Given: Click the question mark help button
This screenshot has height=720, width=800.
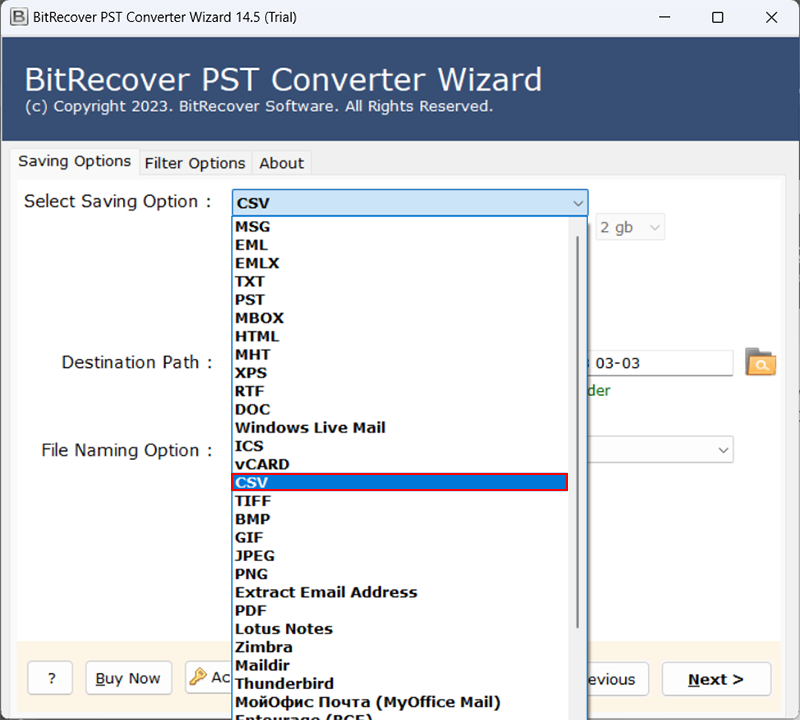Looking at the screenshot, I should coord(50,678).
